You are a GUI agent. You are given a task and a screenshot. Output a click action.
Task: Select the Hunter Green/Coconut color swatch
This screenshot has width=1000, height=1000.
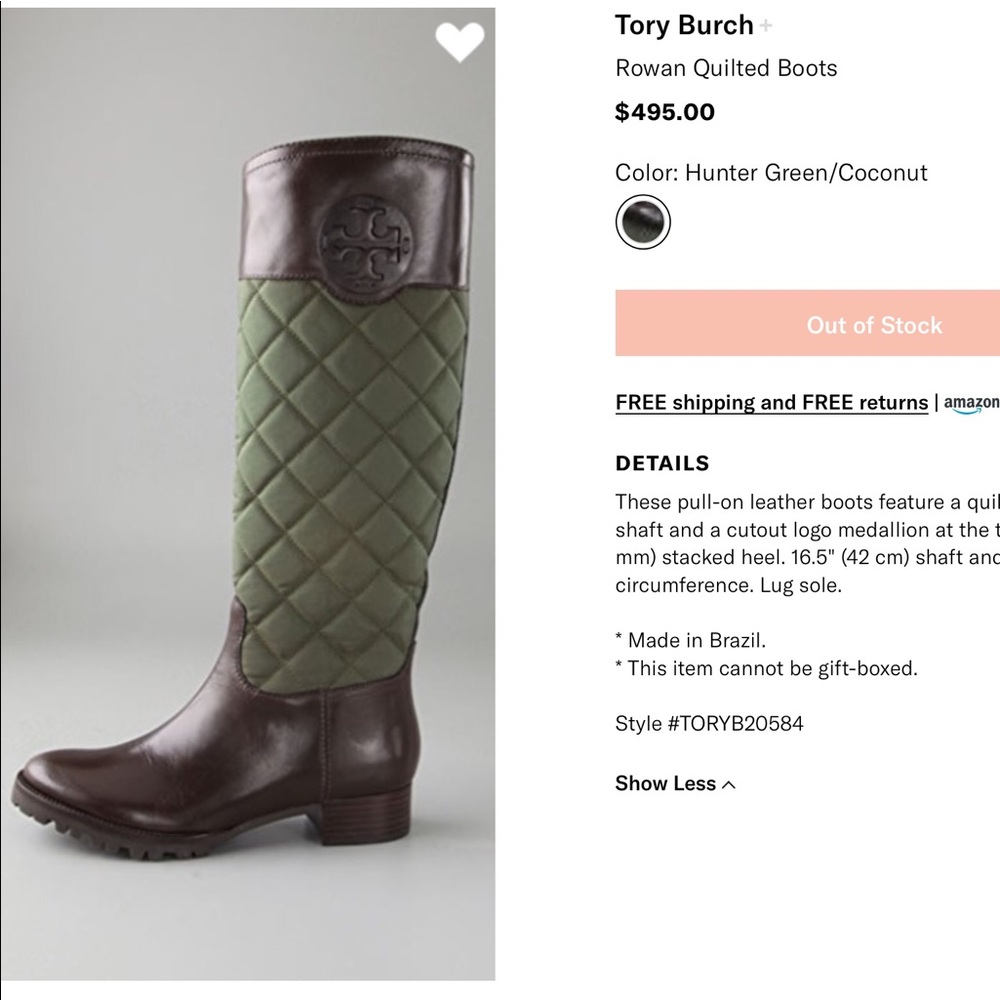(x=642, y=222)
